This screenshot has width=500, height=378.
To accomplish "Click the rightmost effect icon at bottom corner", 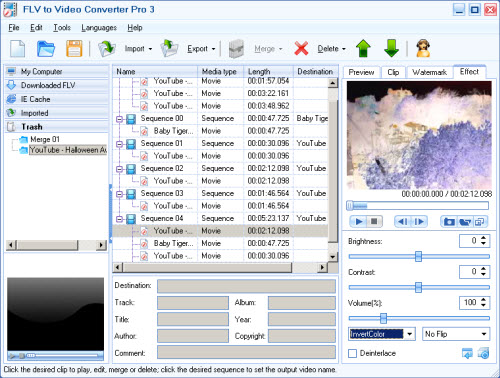I will (x=483, y=353).
